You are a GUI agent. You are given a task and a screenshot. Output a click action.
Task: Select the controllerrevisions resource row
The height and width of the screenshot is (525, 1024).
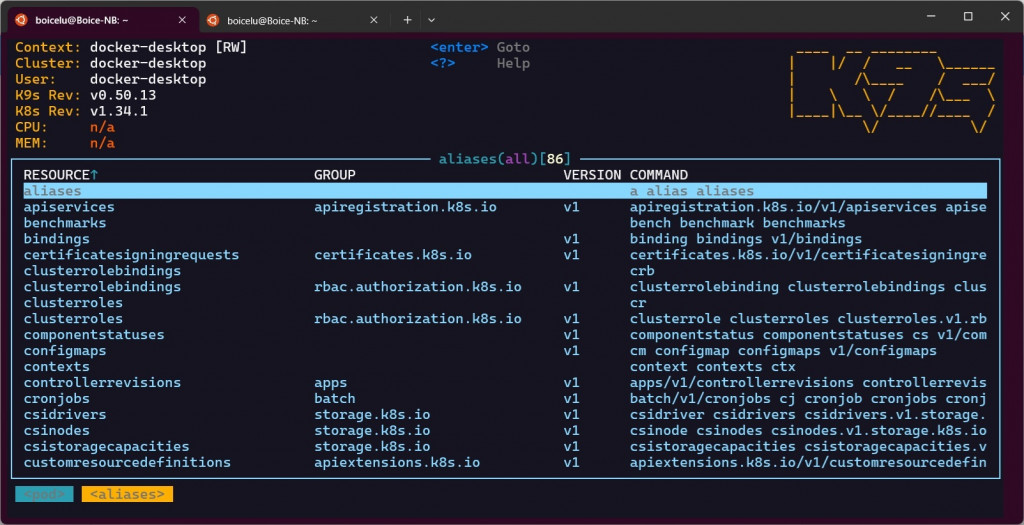point(505,383)
